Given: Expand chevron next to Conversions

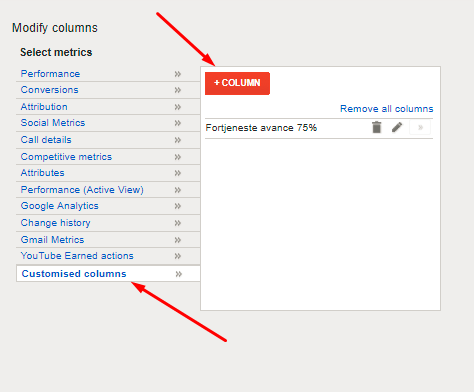Looking at the screenshot, I should [x=178, y=90].
